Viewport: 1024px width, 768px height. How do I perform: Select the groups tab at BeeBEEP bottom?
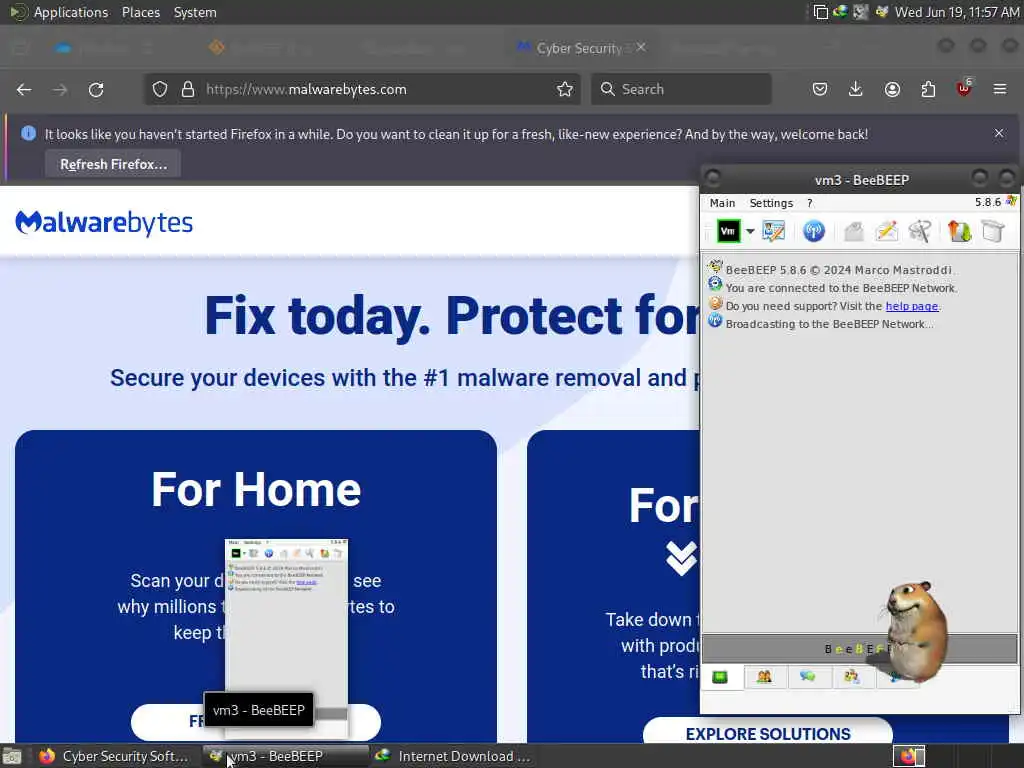coord(852,677)
